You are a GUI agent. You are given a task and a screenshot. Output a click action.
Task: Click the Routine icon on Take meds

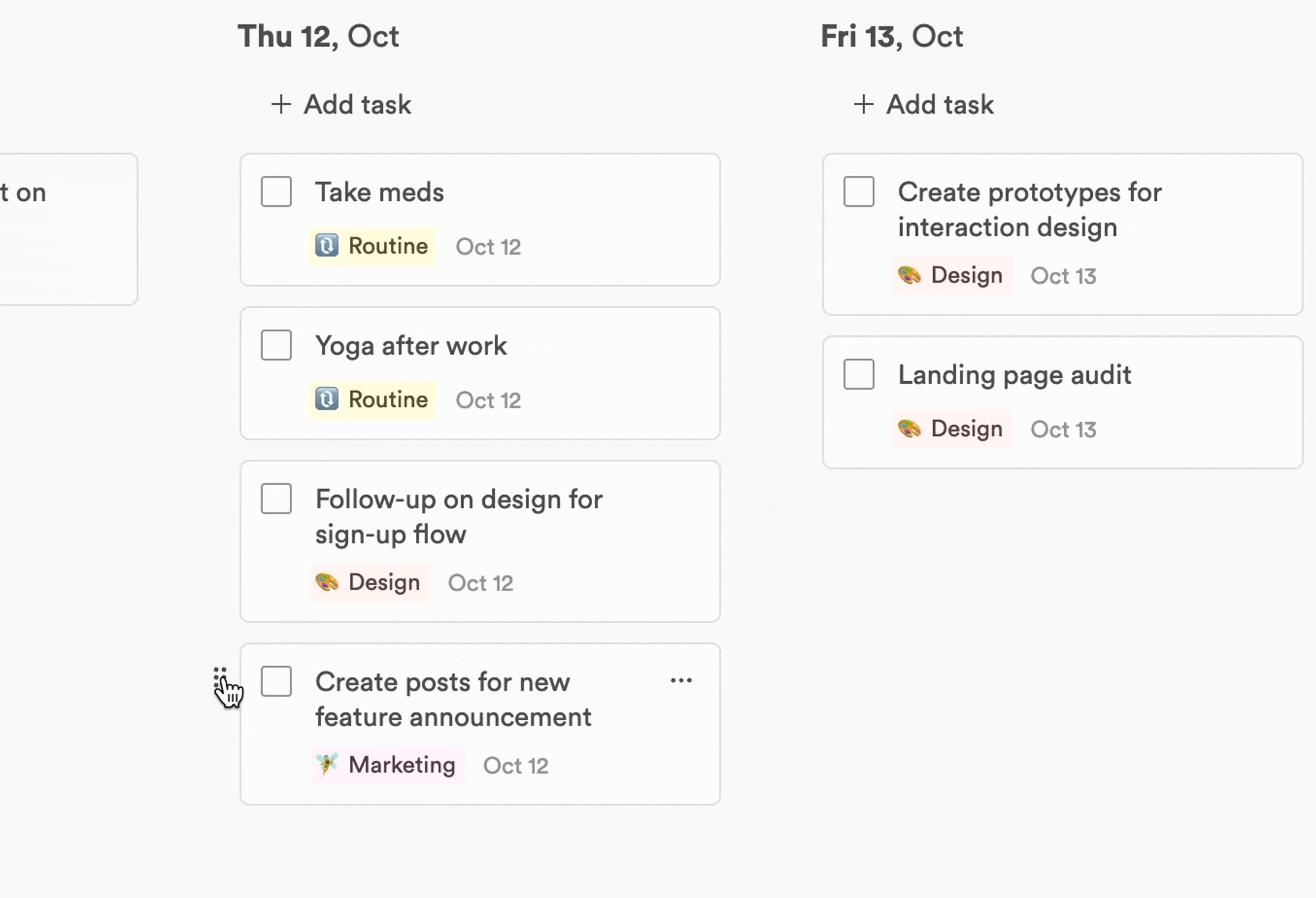coord(327,246)
